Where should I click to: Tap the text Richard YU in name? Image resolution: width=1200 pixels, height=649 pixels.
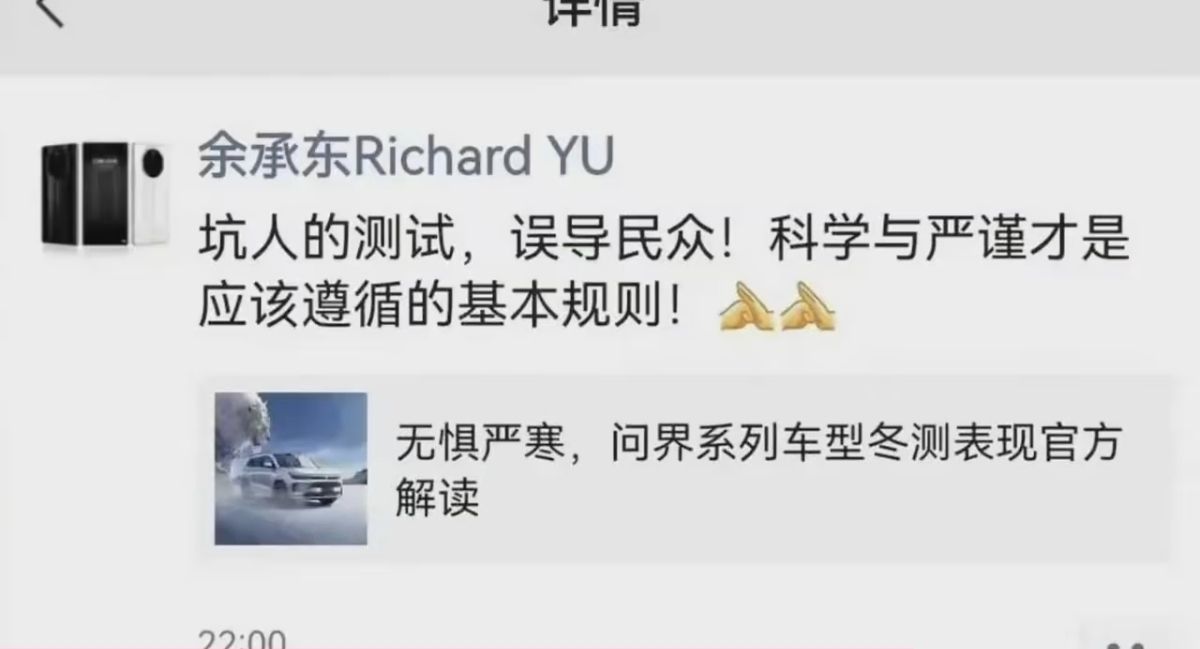pos(484,157)
